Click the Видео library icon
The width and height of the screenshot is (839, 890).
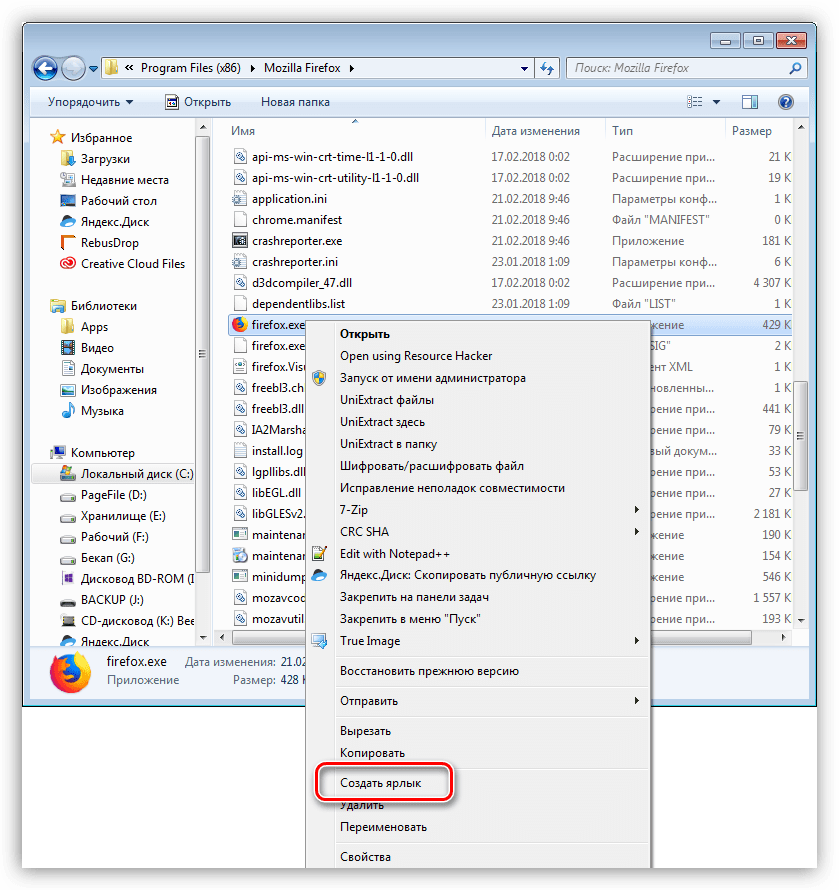coord(68,347)
